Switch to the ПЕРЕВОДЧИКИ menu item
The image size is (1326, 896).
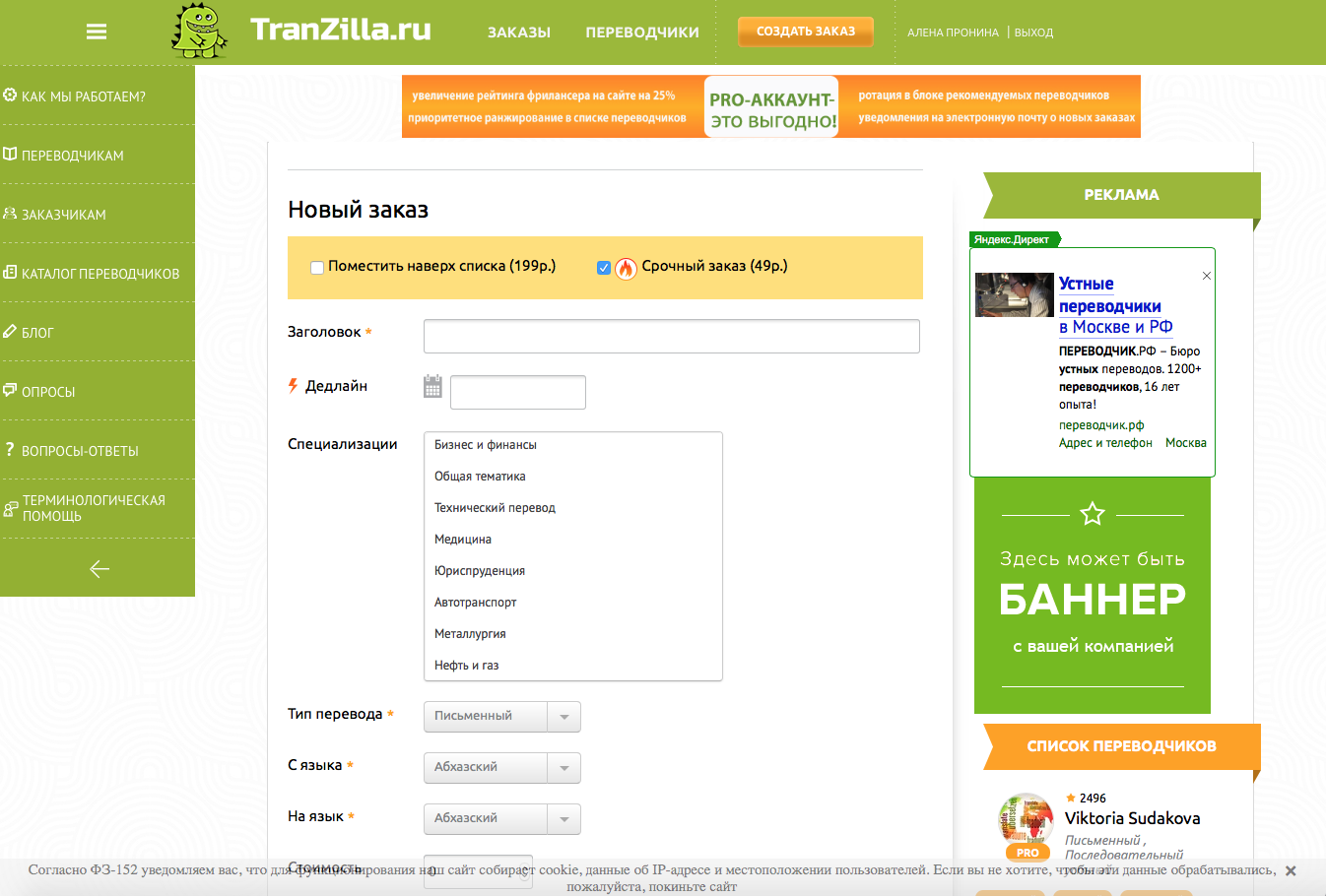[x=641, y=32]
